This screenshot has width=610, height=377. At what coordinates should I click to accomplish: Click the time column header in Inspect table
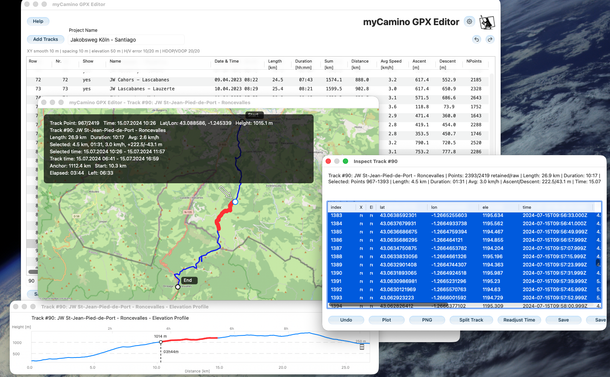[557, 207]
